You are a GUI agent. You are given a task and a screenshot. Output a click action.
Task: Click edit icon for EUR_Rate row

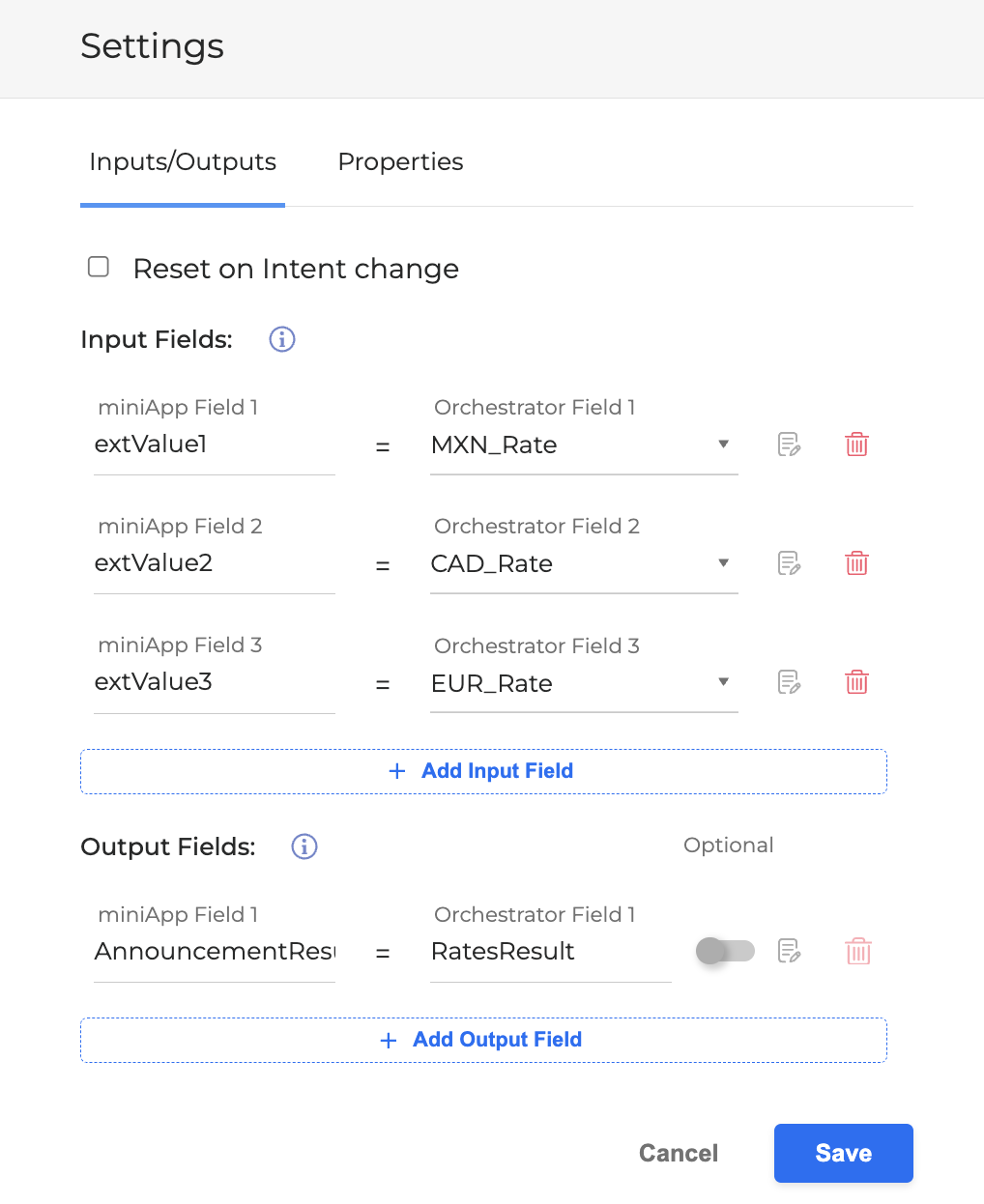(x=789, y=682)
